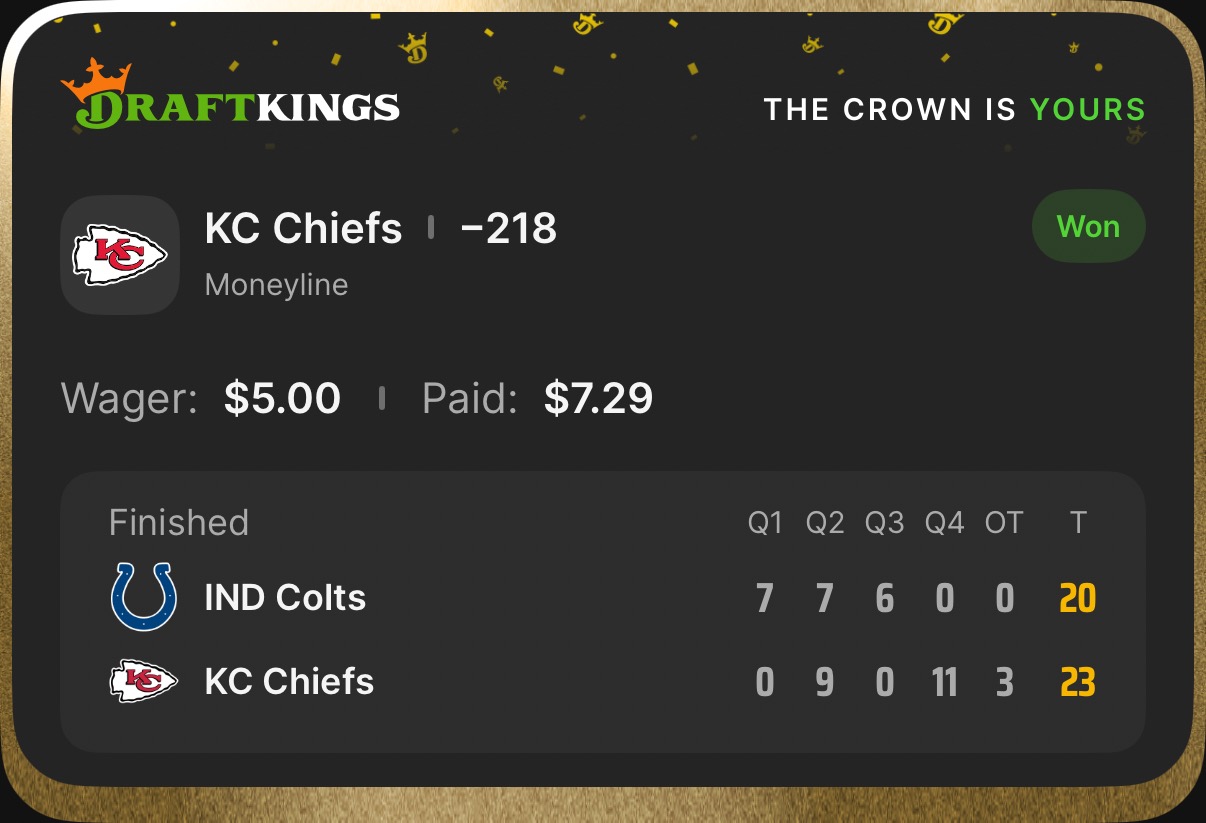
Task: Tap the green Won status badge
Action: click(1088, 227)
